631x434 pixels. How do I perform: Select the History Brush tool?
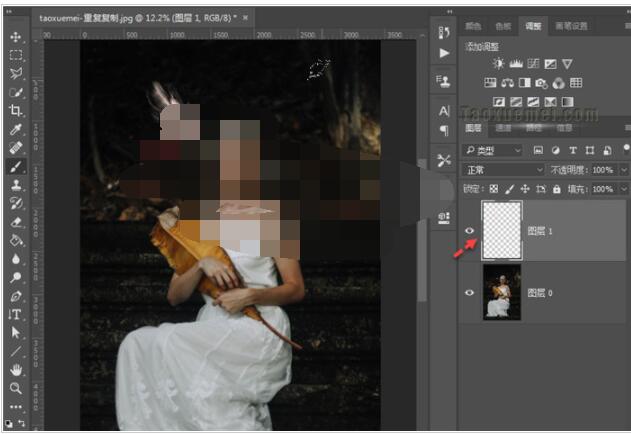[16, 203]
